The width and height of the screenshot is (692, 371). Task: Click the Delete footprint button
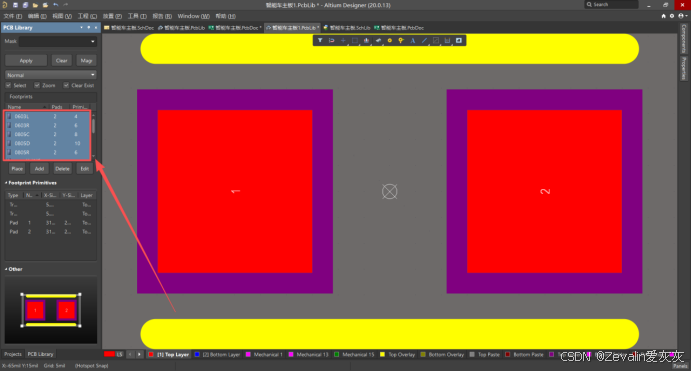(x=62, y=169)
